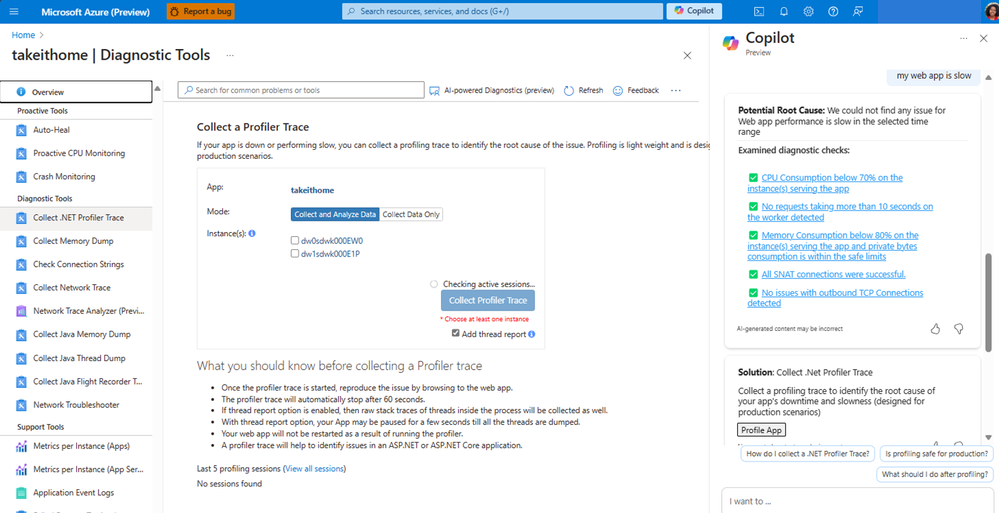Open AI-powered Diagnostics (preview)
This screenshot has height=513, width=999.
pyautogui.click(x=491, y=90)
